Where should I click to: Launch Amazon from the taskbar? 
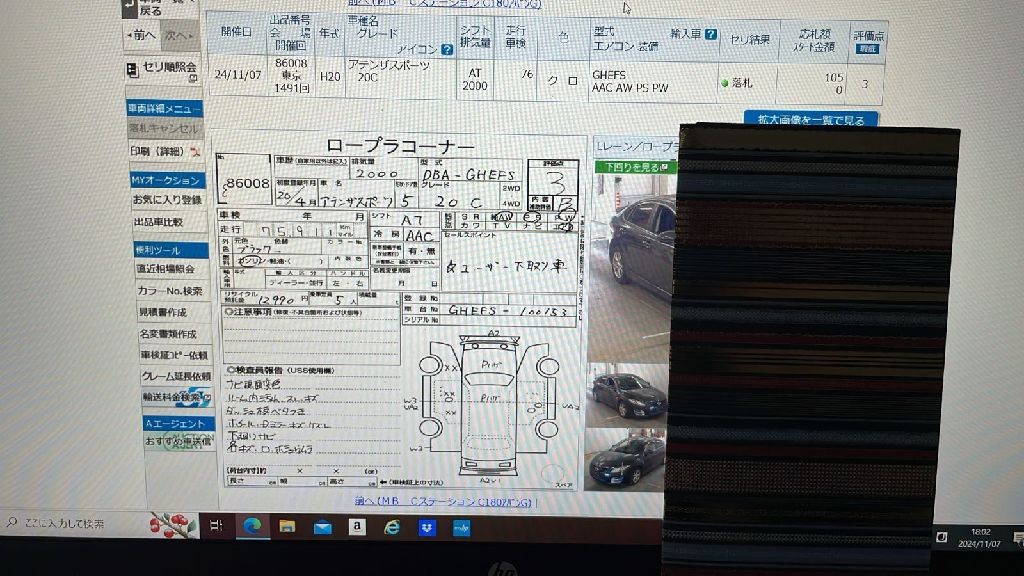(x=357, y=527)
